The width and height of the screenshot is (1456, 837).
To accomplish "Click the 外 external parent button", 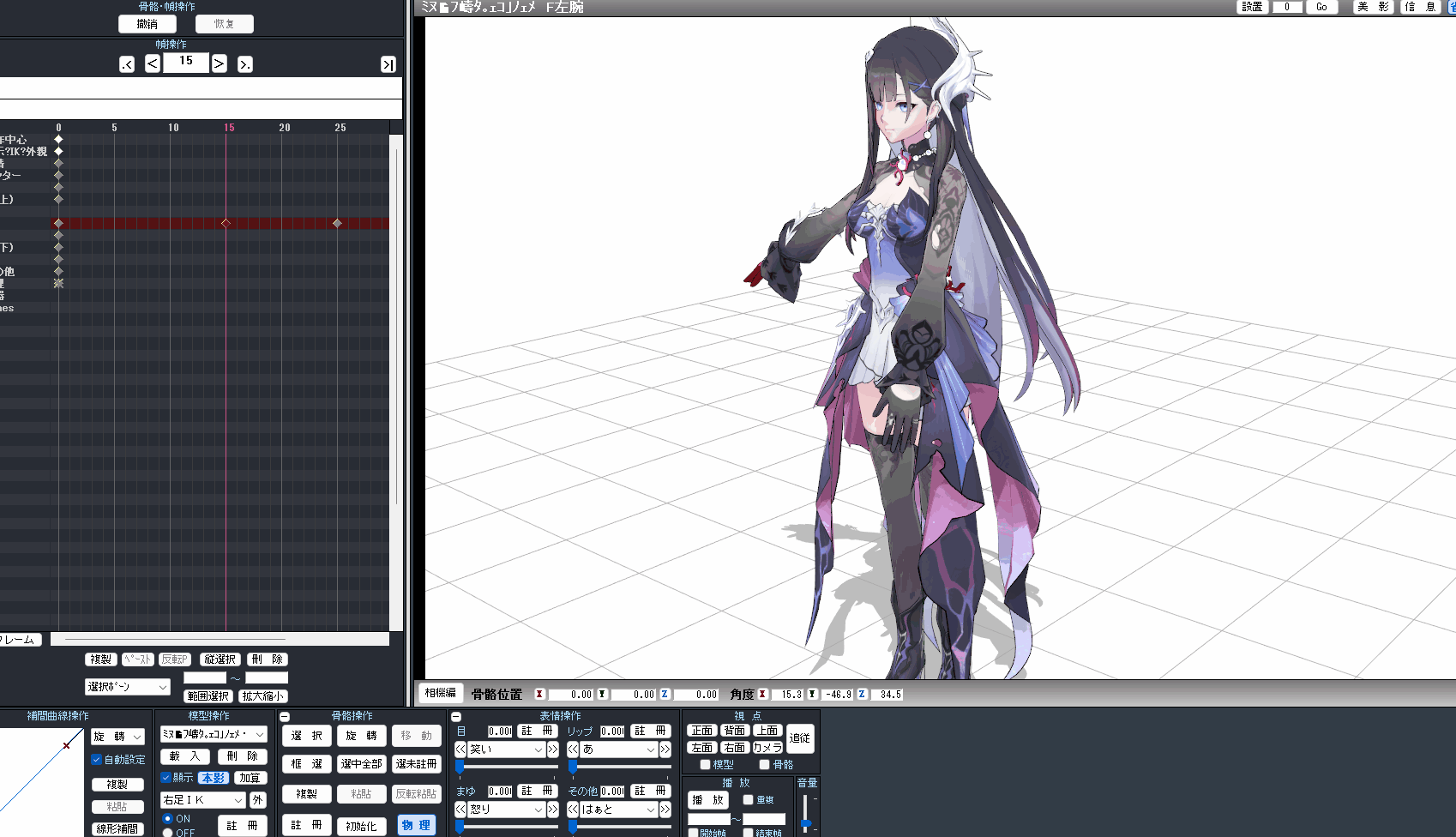I will (x=258, y=800).
